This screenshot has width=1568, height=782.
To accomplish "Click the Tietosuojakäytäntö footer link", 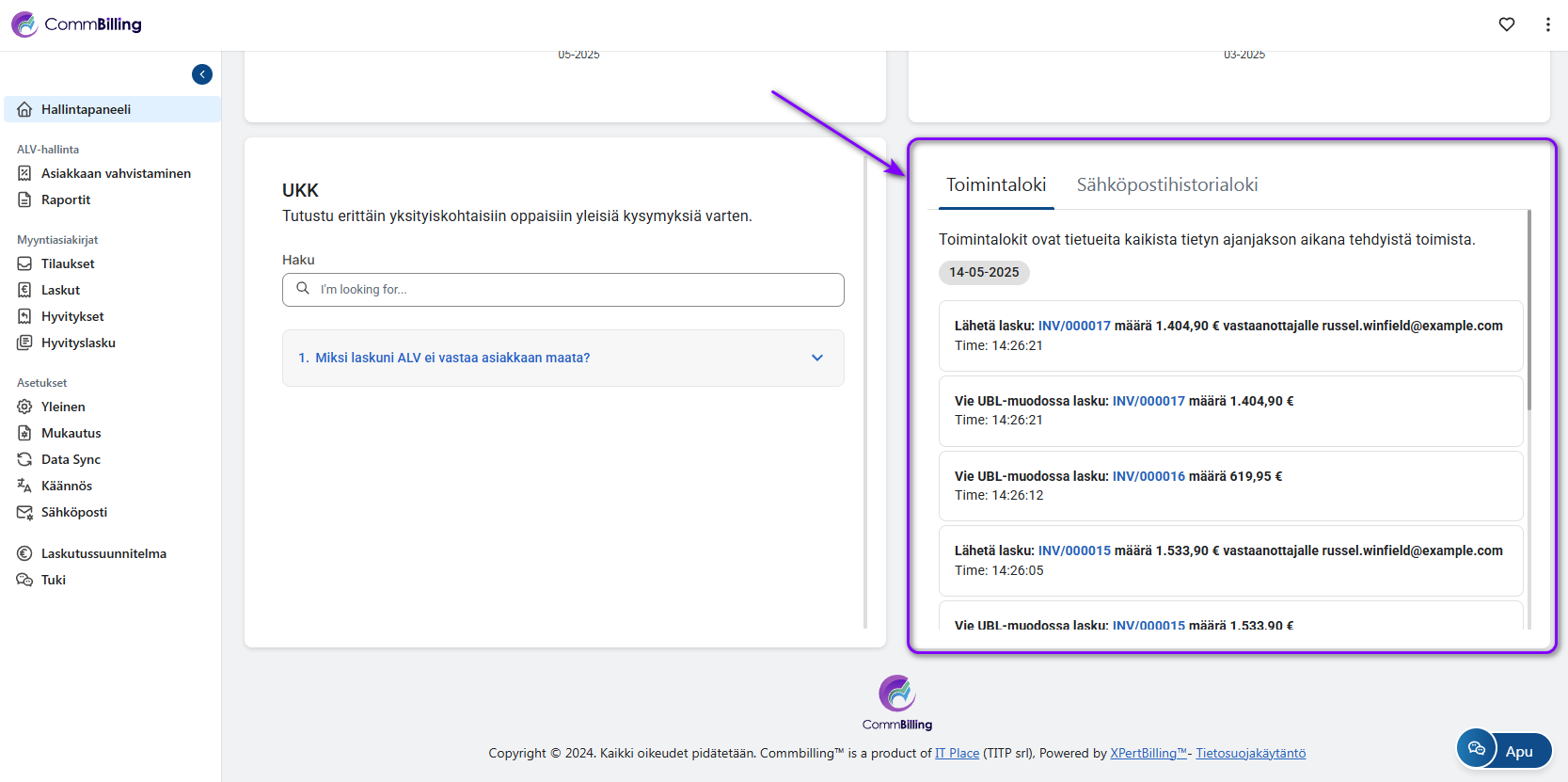I will click(x=1250, y=753).
